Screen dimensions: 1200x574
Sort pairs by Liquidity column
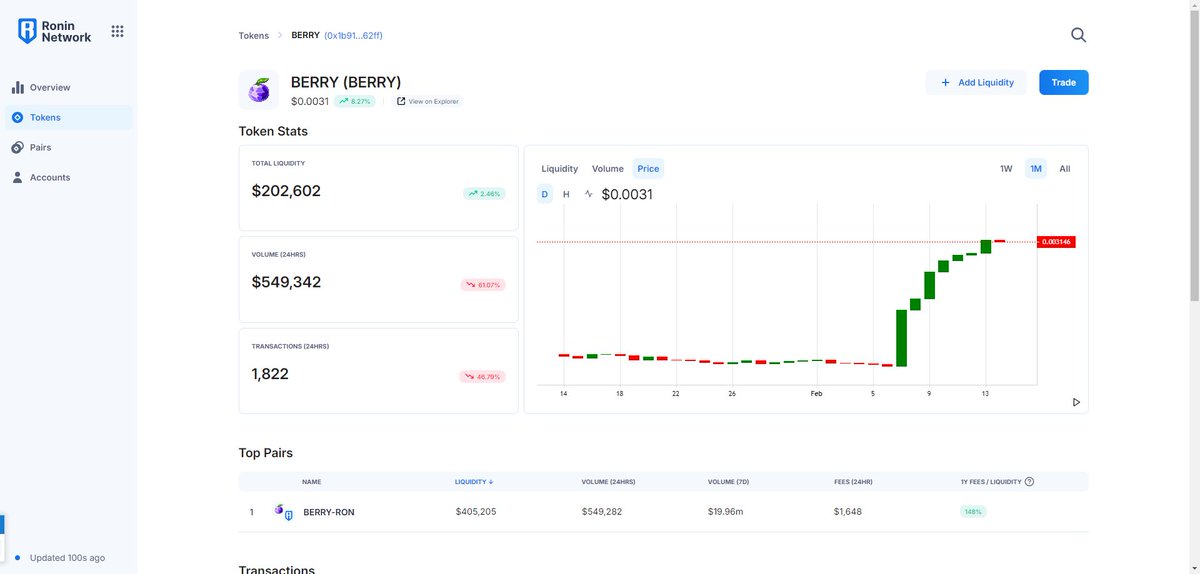(x=475, y=482)
